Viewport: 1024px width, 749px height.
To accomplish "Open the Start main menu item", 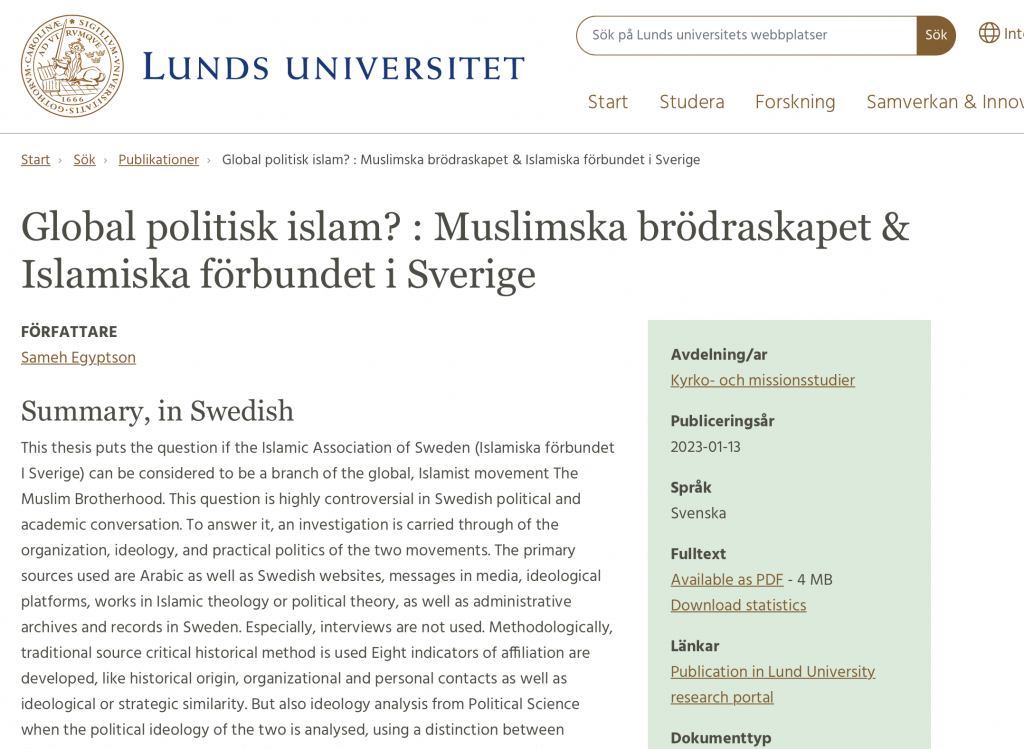I will (608, 102).
